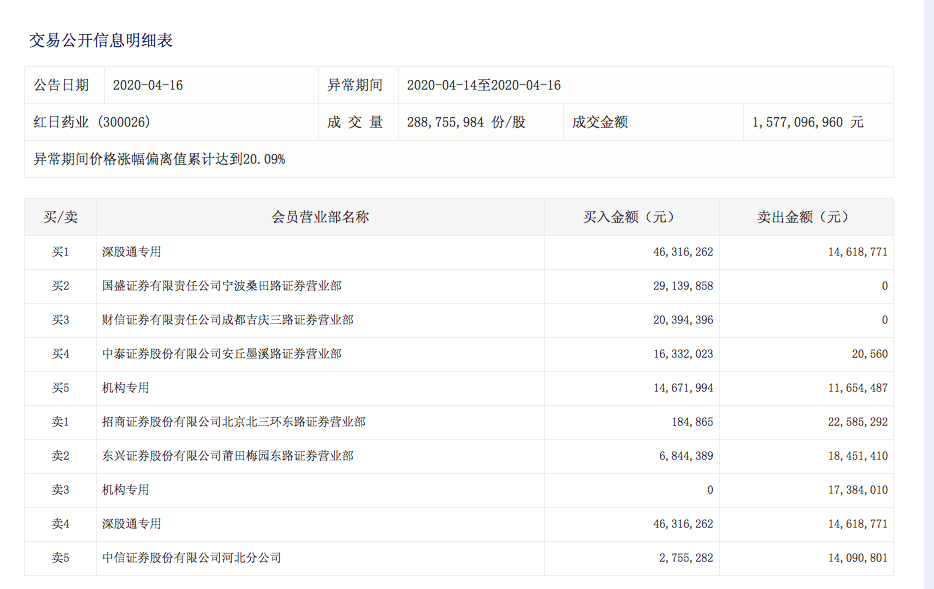
Task: Open 财信证券成都吉庆三路证券营业部 entry
Action: point(227,320)
